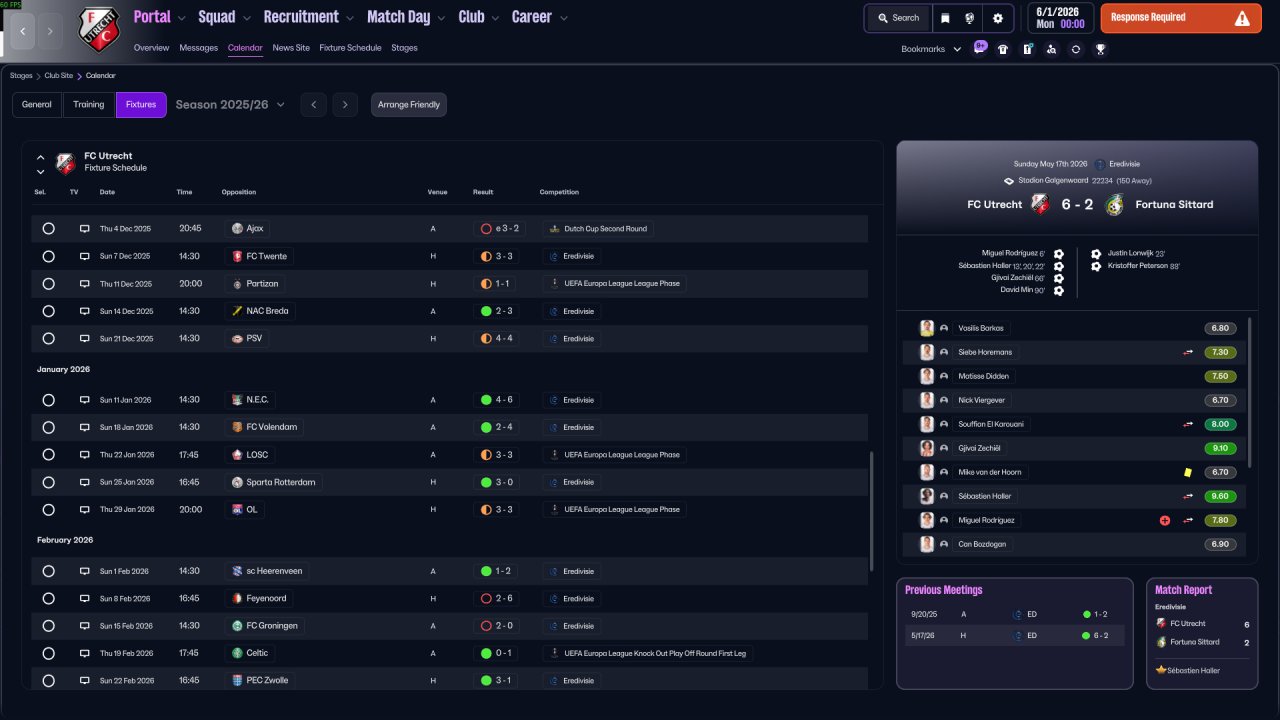Click the refresh arrows bookmark icon
This screenshot has height=720, width=1280.
[x=1076, y=49]
